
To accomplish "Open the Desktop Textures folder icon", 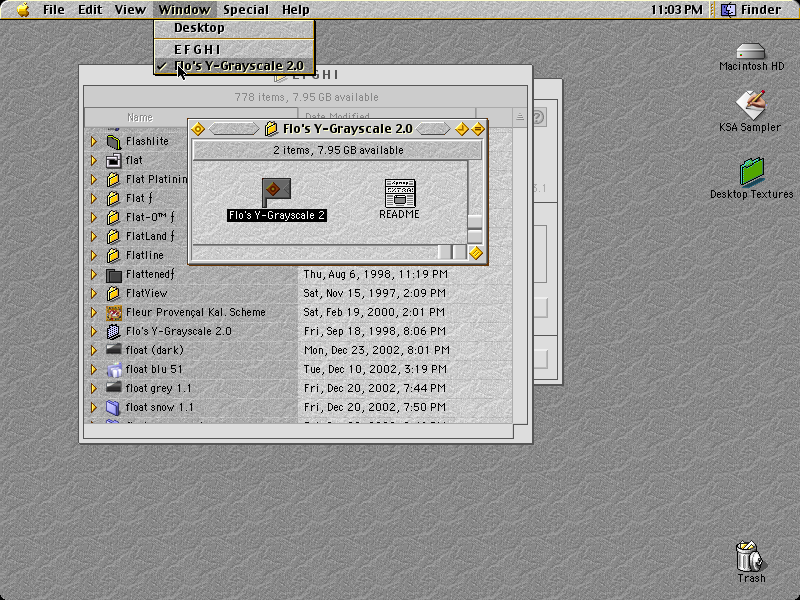I will click(752, 171).
